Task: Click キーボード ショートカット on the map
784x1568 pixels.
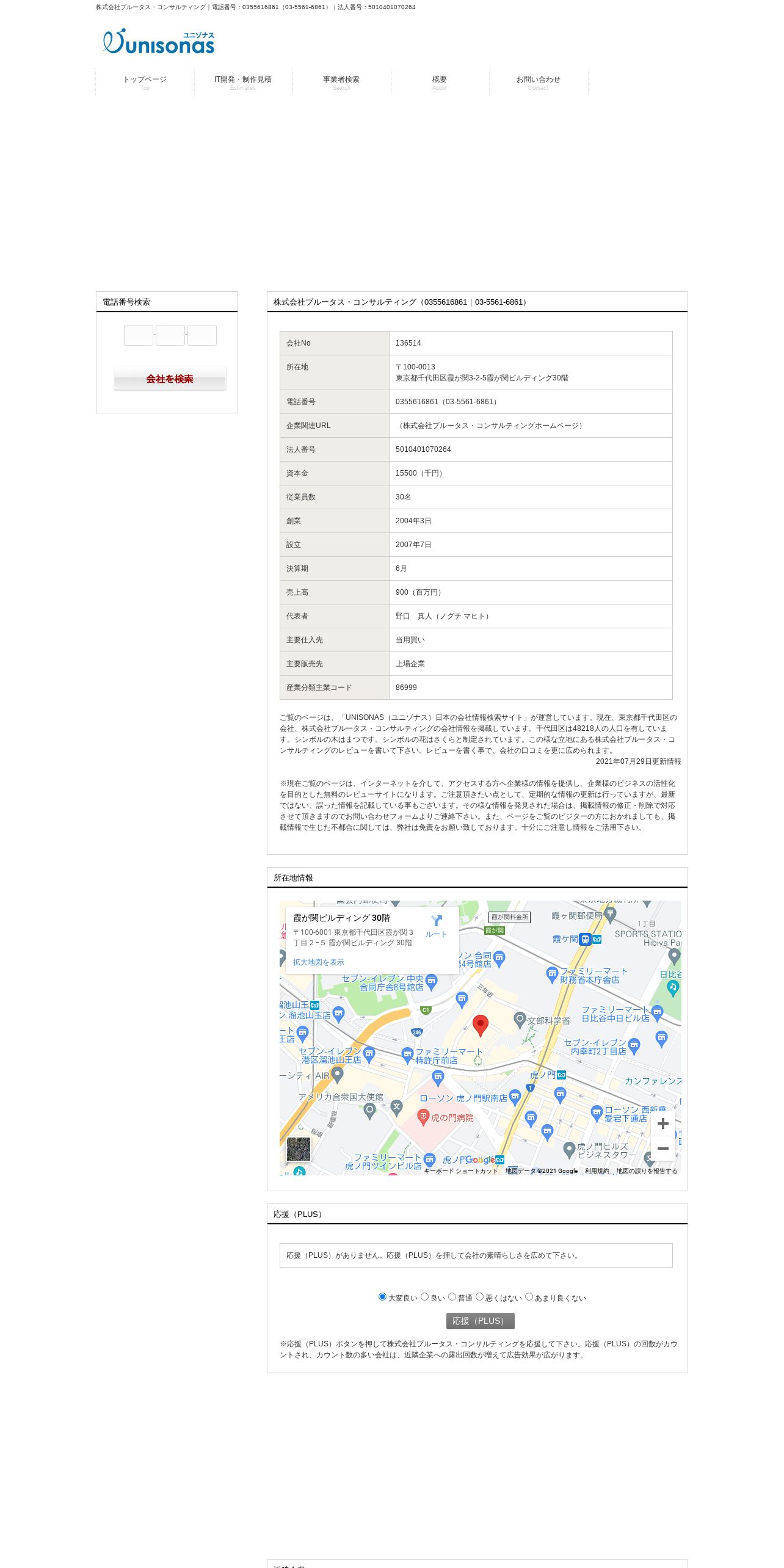Action: click(x=460, y=1171)
